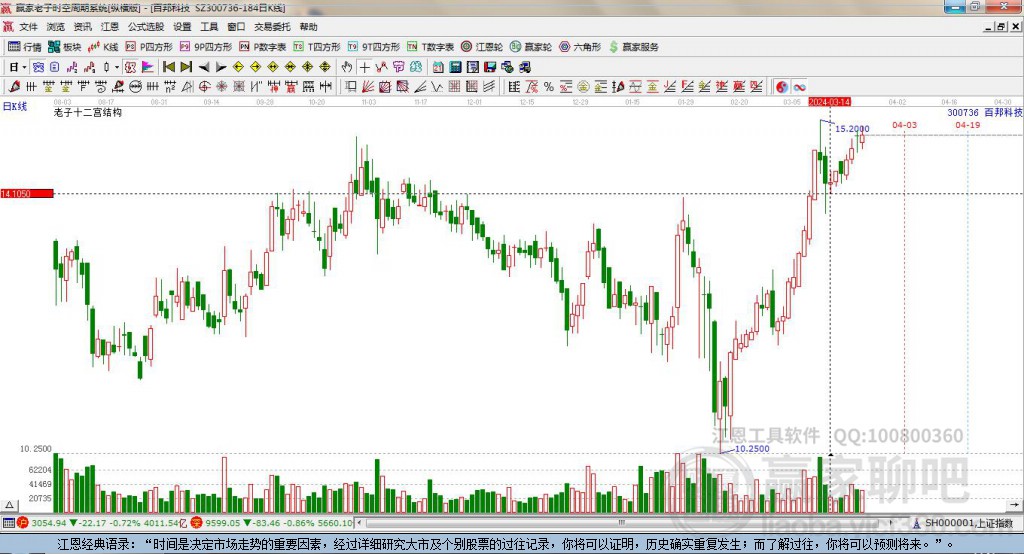The image size is (1024, 554).
Task: Open 赢家服务 services
Action: [x=633, y=46]
